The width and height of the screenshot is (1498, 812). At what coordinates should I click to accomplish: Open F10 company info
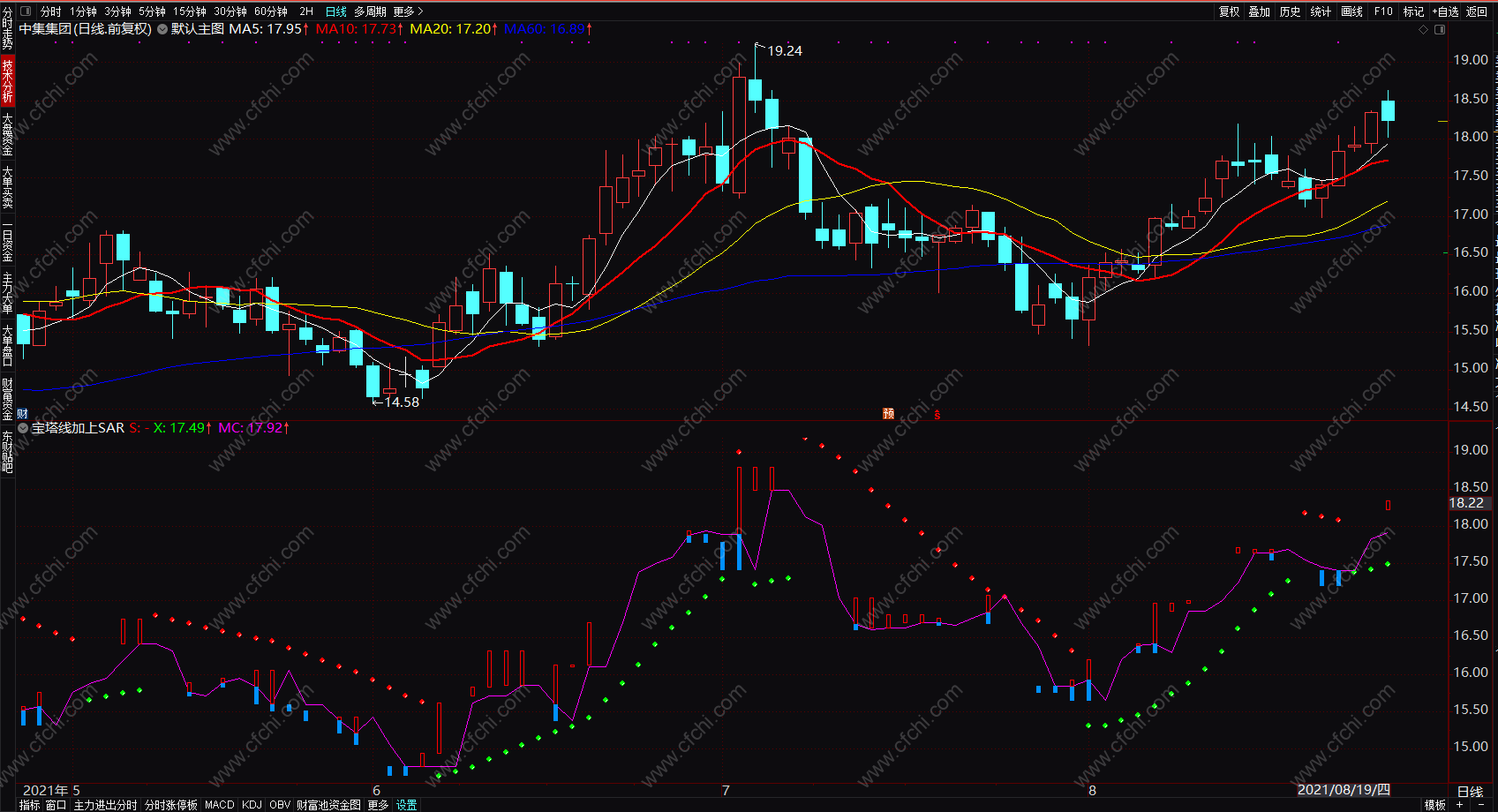[1383, 11]
